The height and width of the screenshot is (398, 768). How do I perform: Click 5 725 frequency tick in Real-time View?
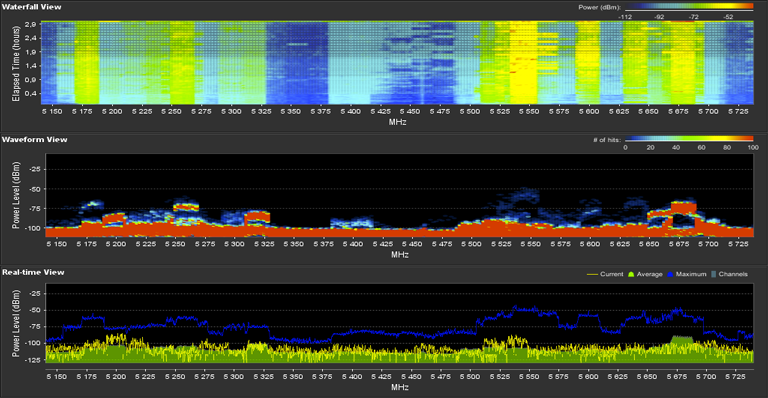click(736, 376)
